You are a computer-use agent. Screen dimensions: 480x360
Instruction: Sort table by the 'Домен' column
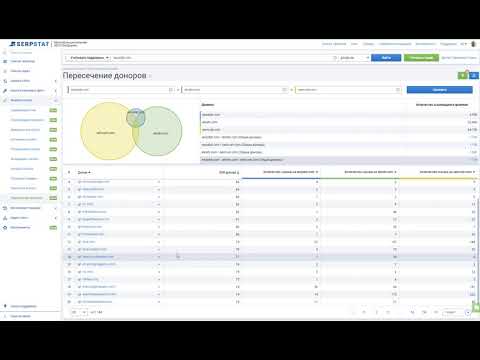click(x=84, y=172)
